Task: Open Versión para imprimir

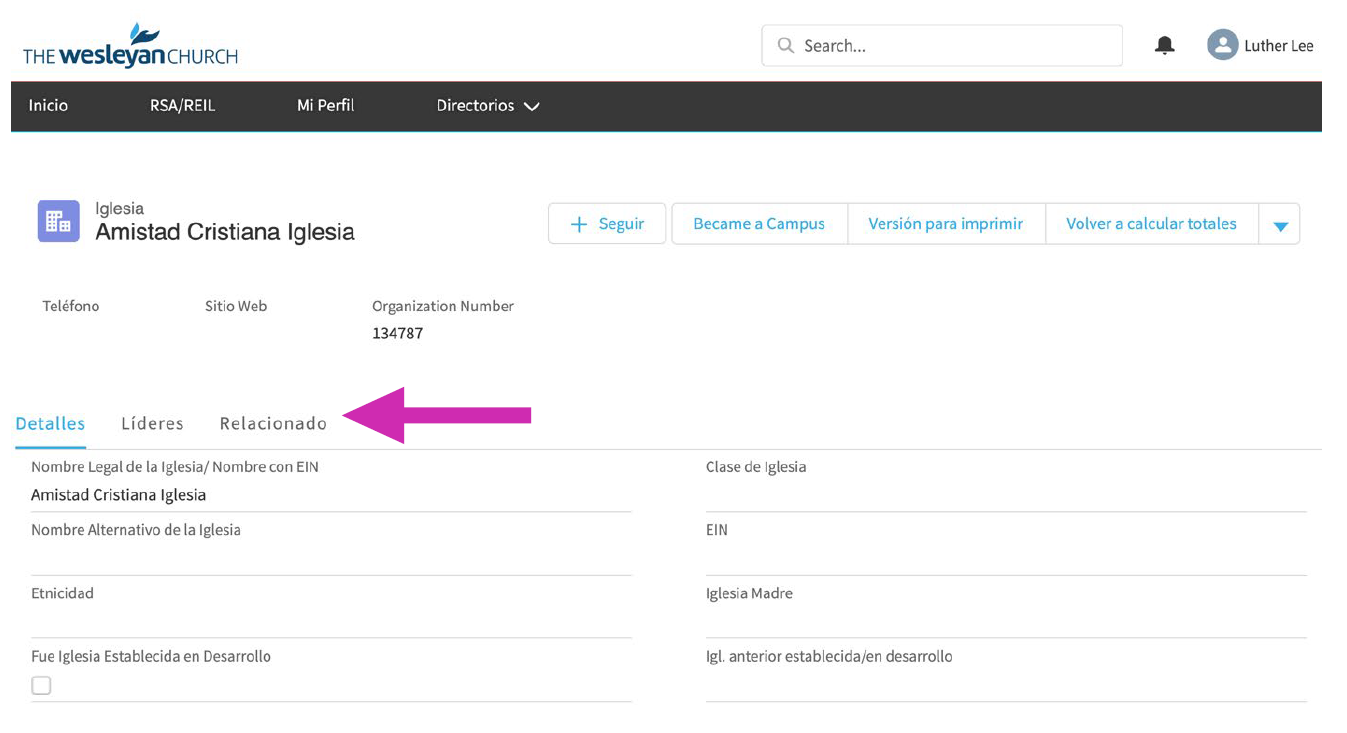Action: pyautogui.click(x=945, y=224)
